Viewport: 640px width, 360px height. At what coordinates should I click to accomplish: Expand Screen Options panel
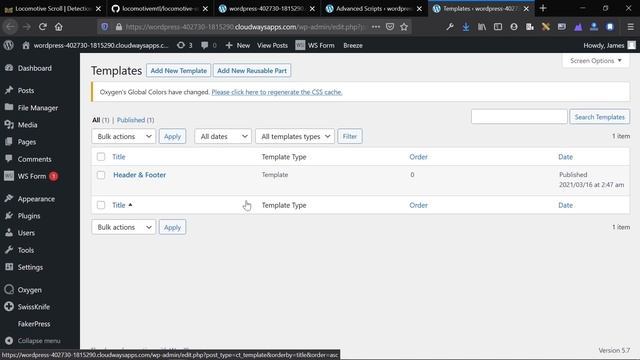(x=596, y=61)
